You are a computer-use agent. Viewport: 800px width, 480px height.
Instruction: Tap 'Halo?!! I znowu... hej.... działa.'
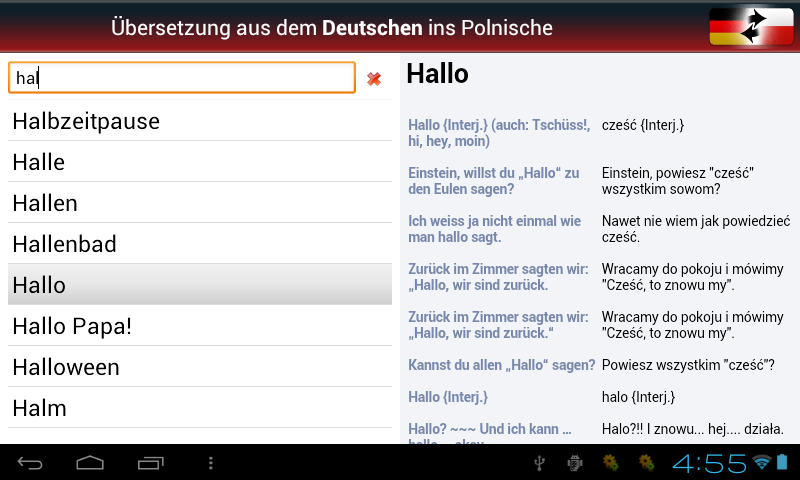coord(692,429)
